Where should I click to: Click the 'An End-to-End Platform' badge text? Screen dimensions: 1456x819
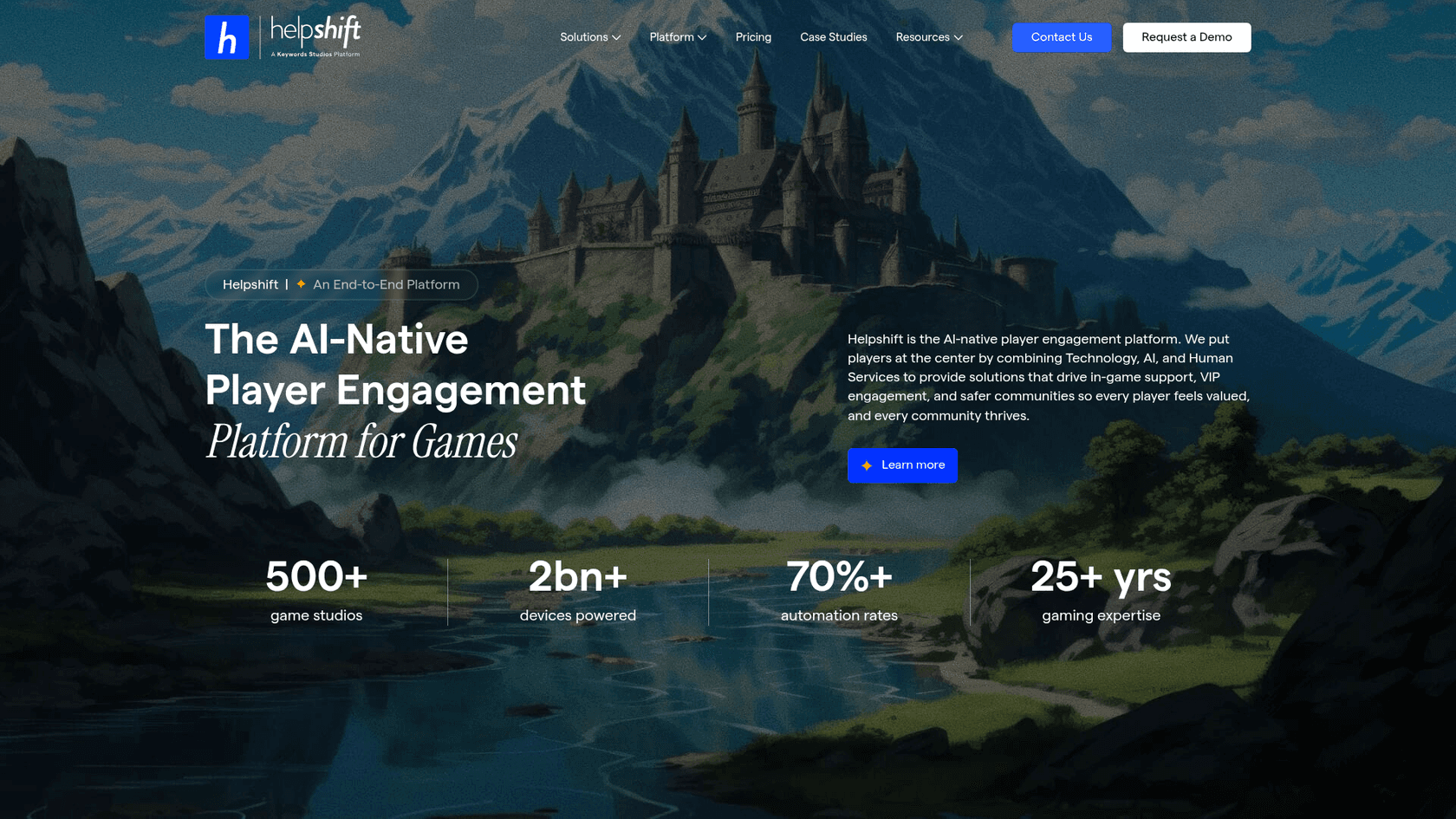click(386, 284)
